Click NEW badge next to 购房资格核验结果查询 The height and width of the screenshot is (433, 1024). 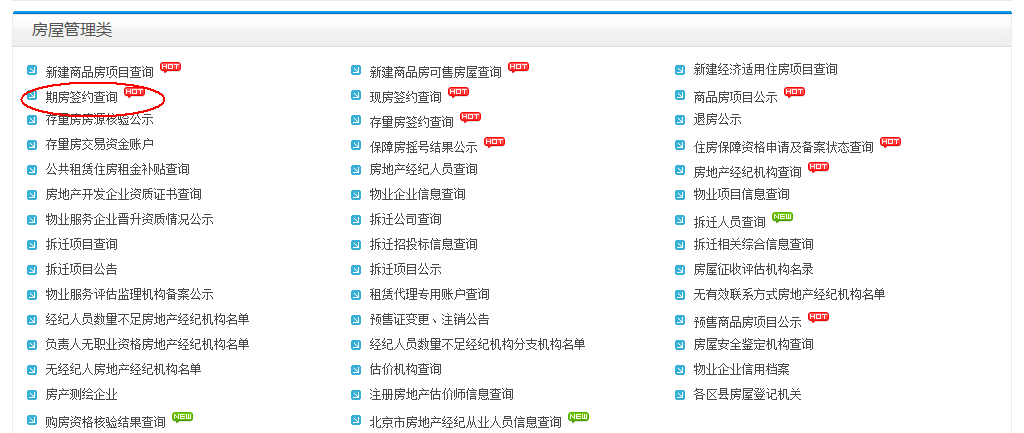point(182,417)
